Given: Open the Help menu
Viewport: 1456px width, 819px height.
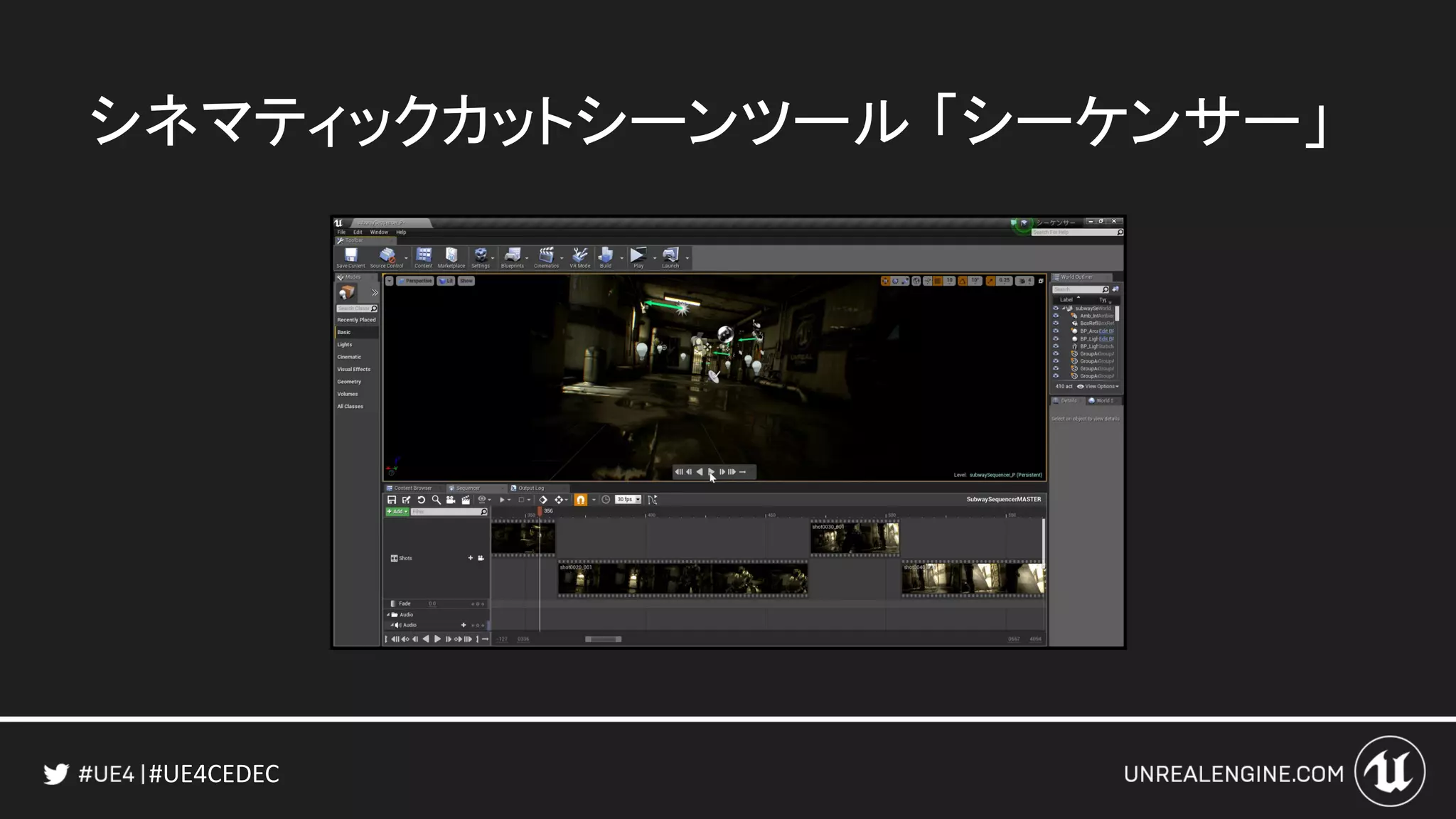Looking at the screenshot, I should click(x=401, y=232).
